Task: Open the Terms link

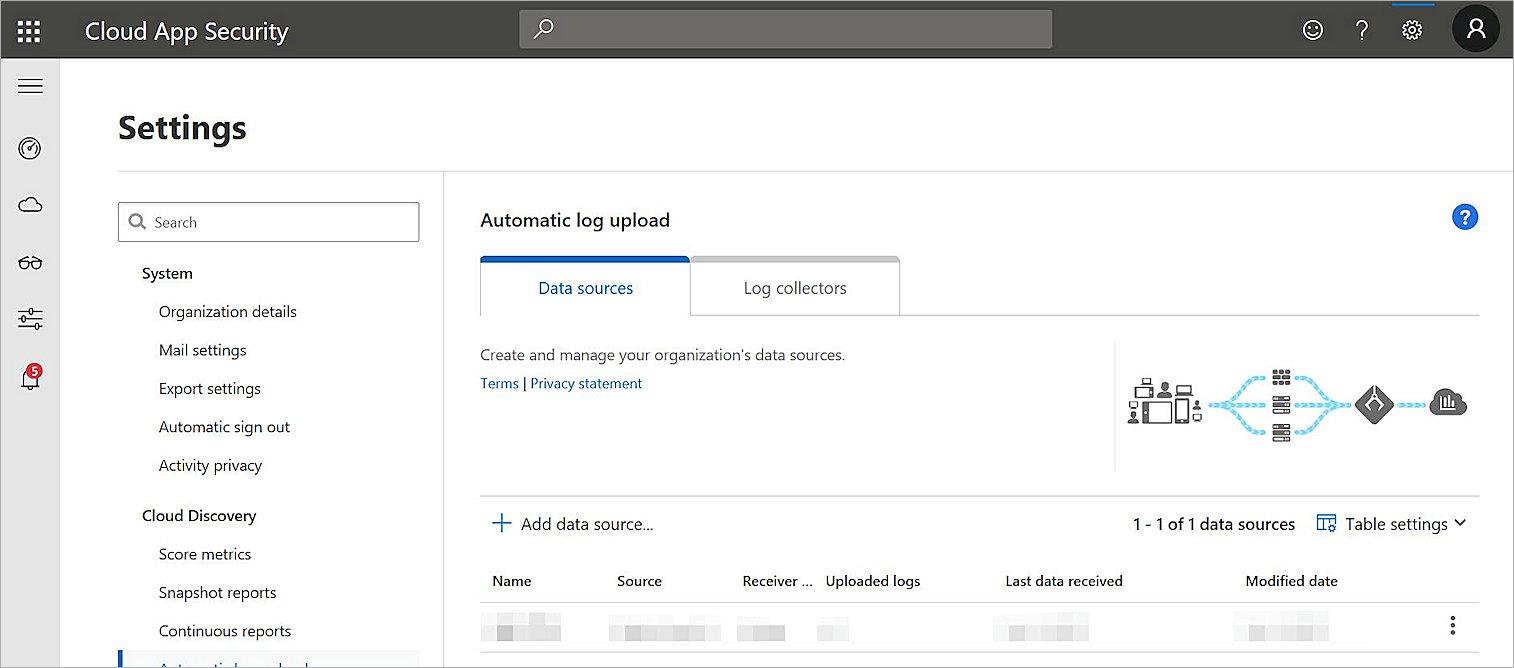Action: tap(499, 383)
